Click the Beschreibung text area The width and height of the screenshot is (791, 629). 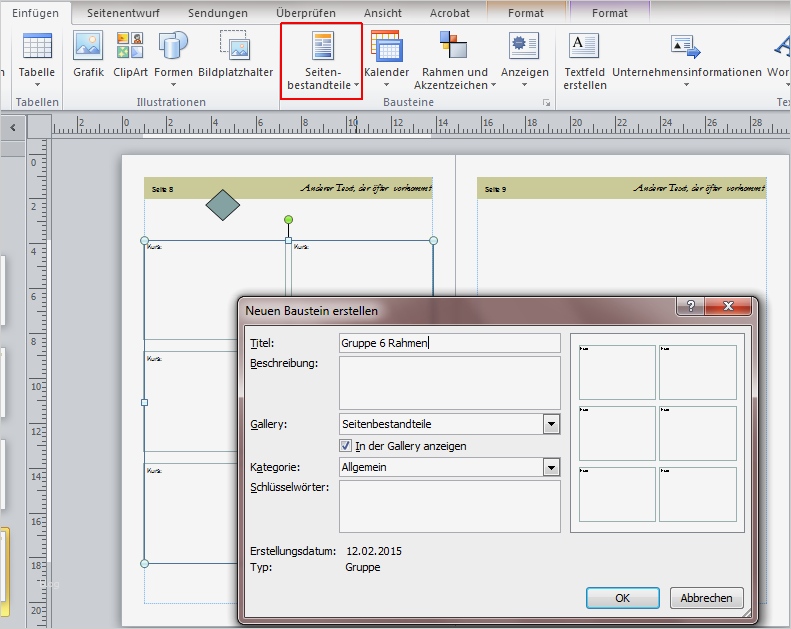(x=449, y=383)
